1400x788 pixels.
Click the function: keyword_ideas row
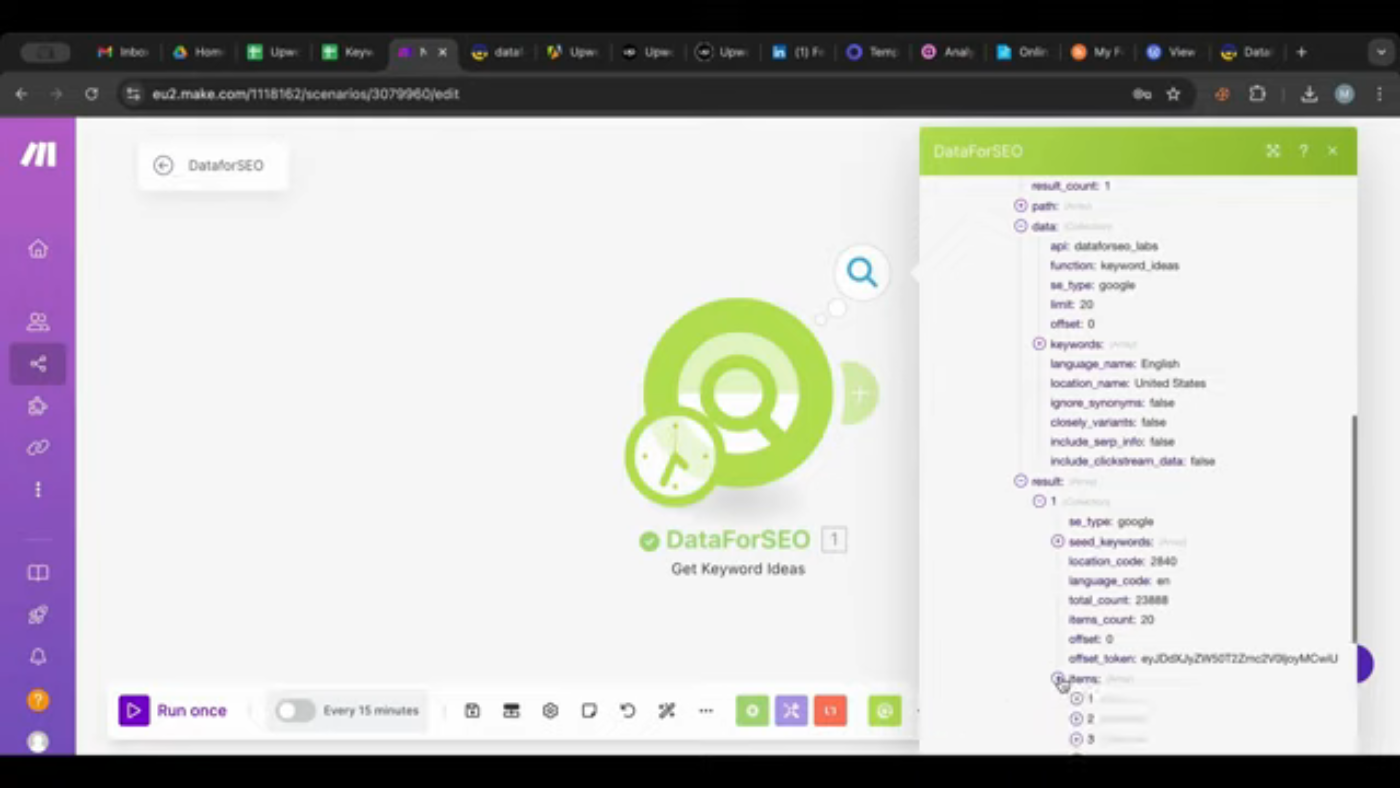(x=1115, y=265)
